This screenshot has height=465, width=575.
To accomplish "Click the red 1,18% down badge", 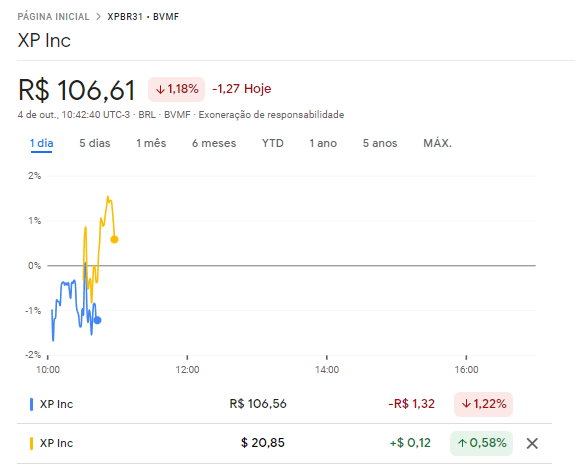I will click(x=176, y=89).
